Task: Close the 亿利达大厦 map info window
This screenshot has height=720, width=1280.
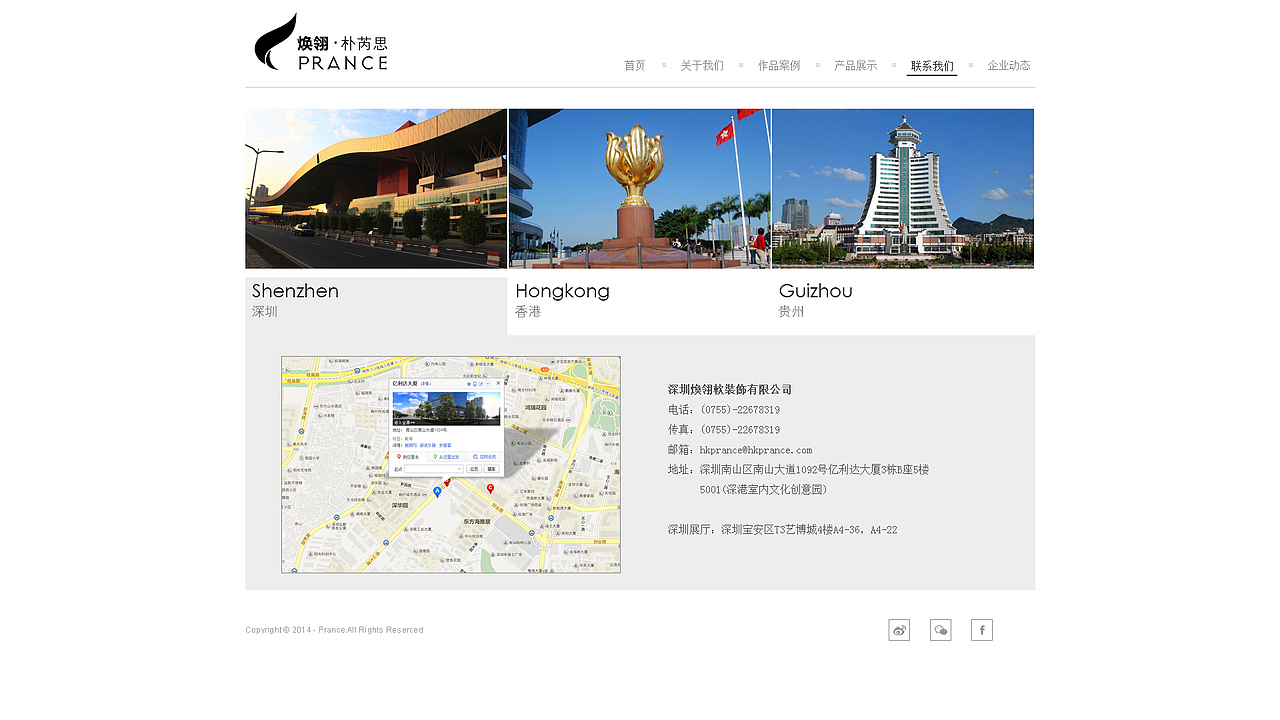Action: pos(498,384)
